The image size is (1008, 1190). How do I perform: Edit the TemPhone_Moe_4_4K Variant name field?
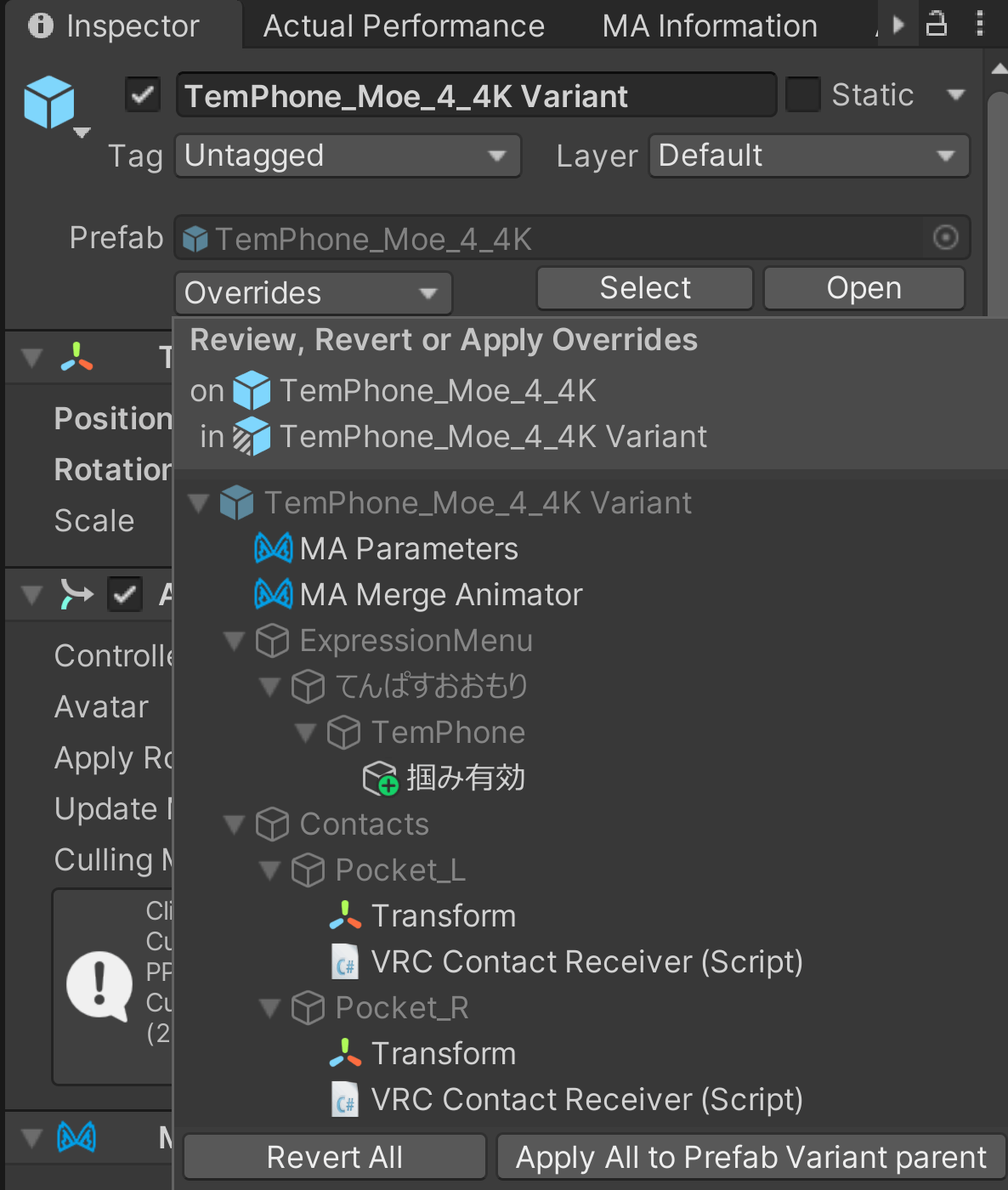coord(476,95)
